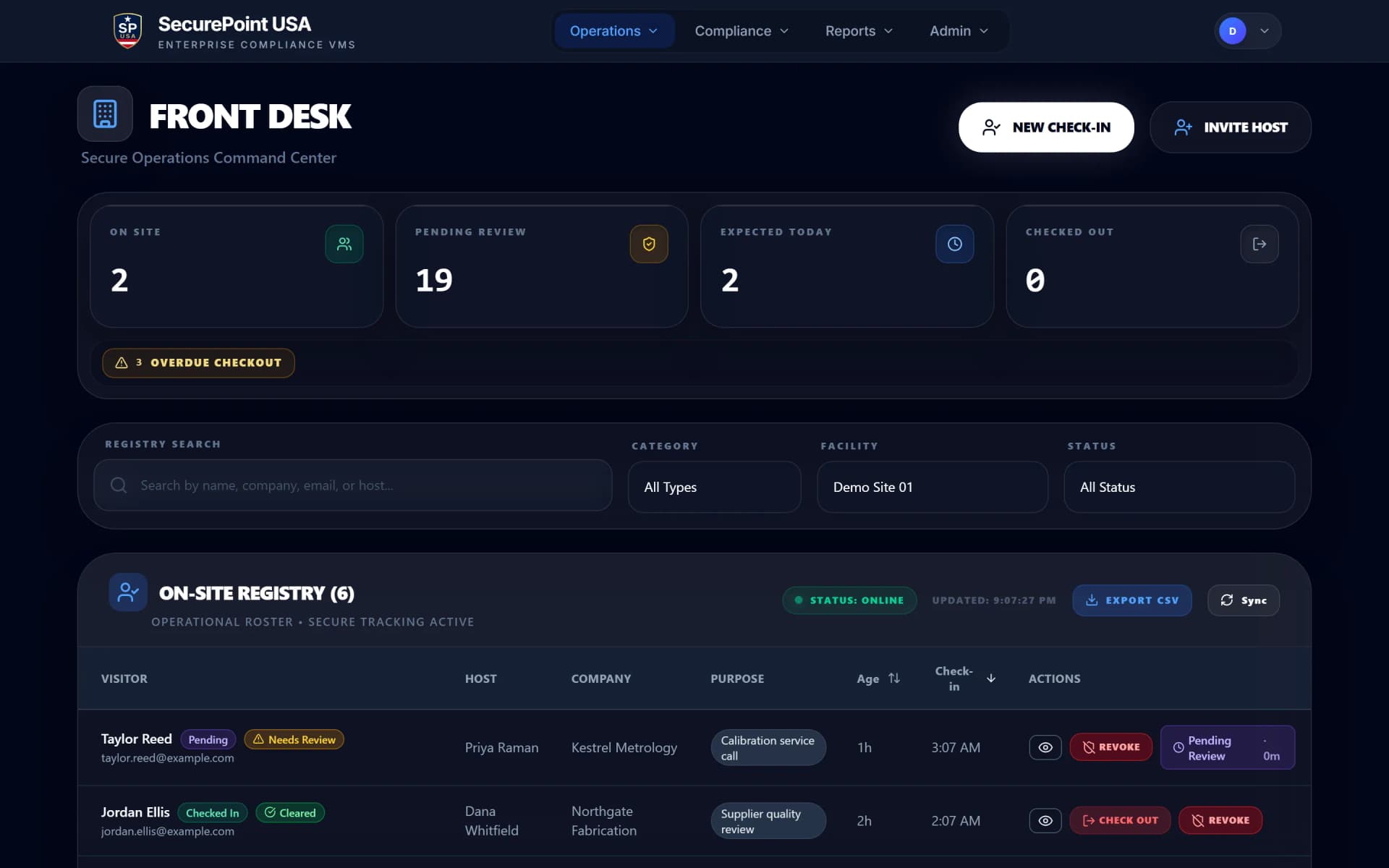1389x868 pixels.
Task: Click user avatar D in header
Action: point(1233,31)
